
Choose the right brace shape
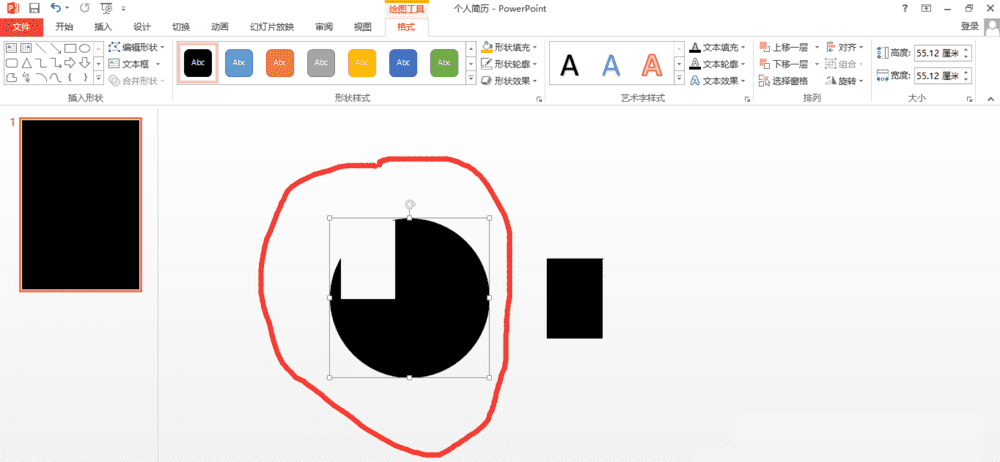click(x=84, y=77)
